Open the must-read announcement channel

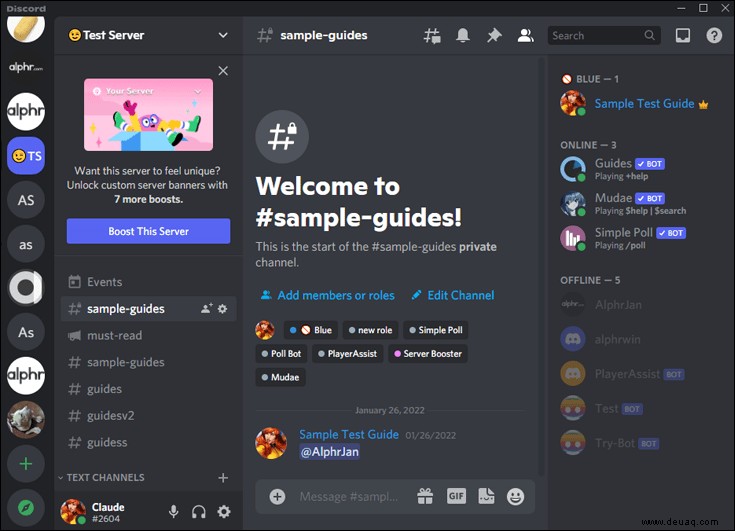148,336
